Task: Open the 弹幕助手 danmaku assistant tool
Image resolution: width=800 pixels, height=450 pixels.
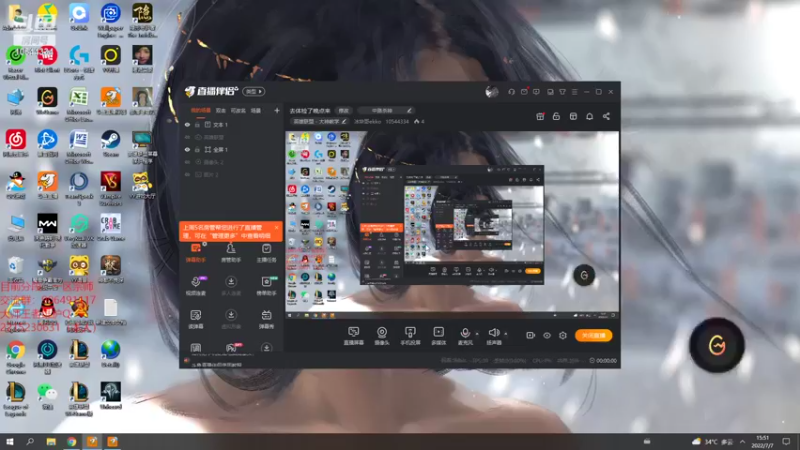Action: (195, 253)
